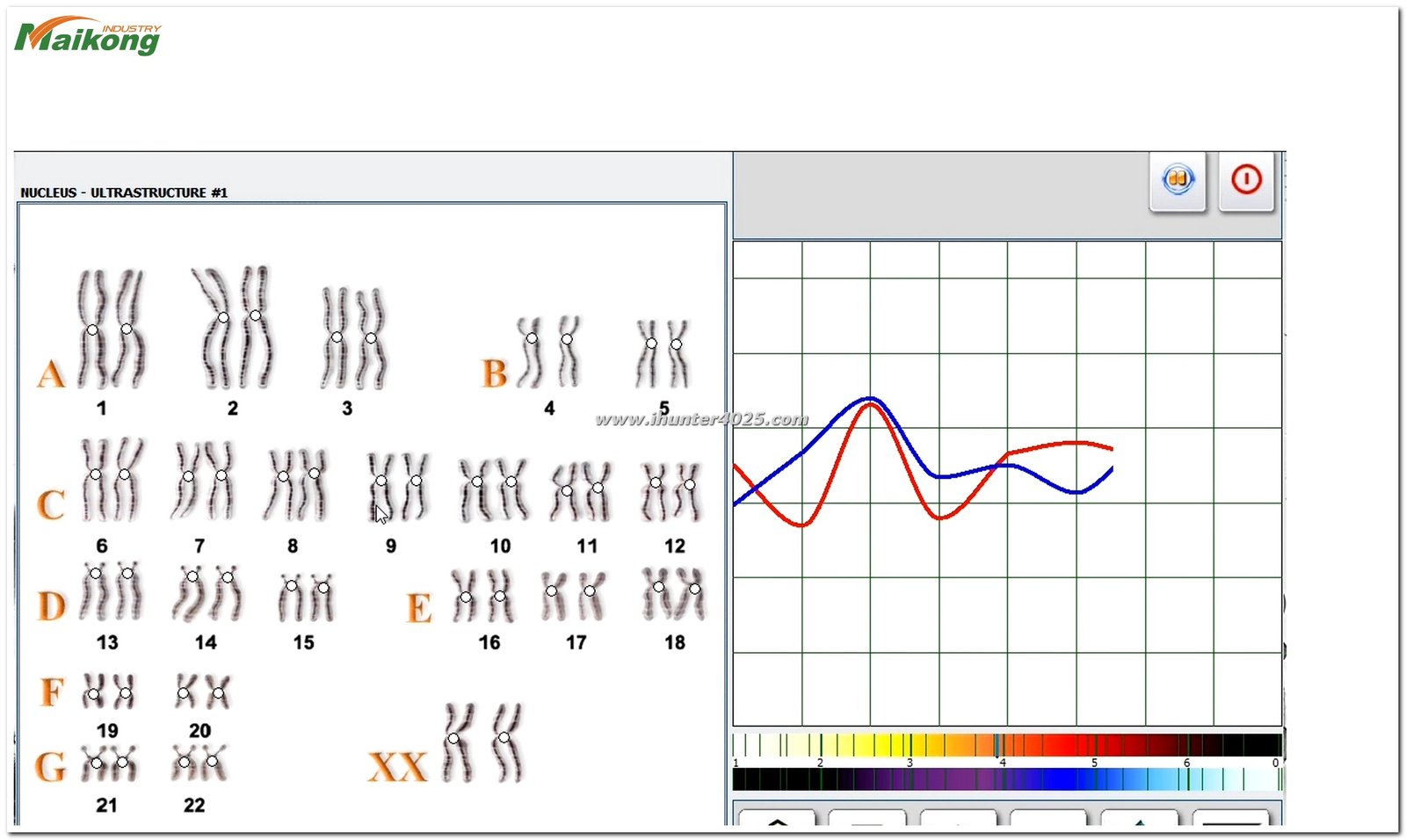The height and width of the screenshot is (840, 1406).
Task: Open the www.ihunter4025.com watermark link
Action: pos(701,419)
